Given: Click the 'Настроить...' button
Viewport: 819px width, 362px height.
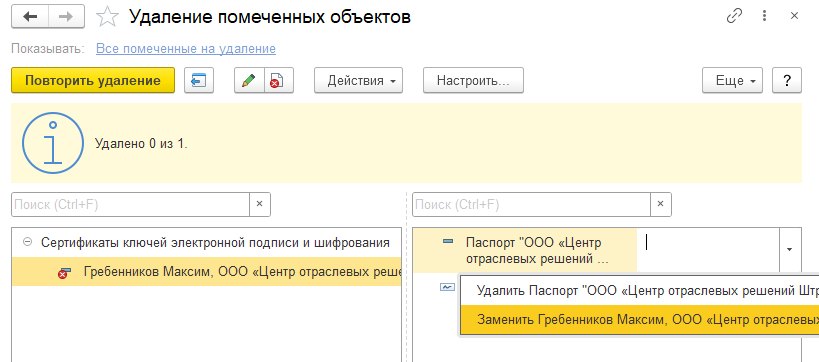Looking at the screenshot, I should 473,81.
